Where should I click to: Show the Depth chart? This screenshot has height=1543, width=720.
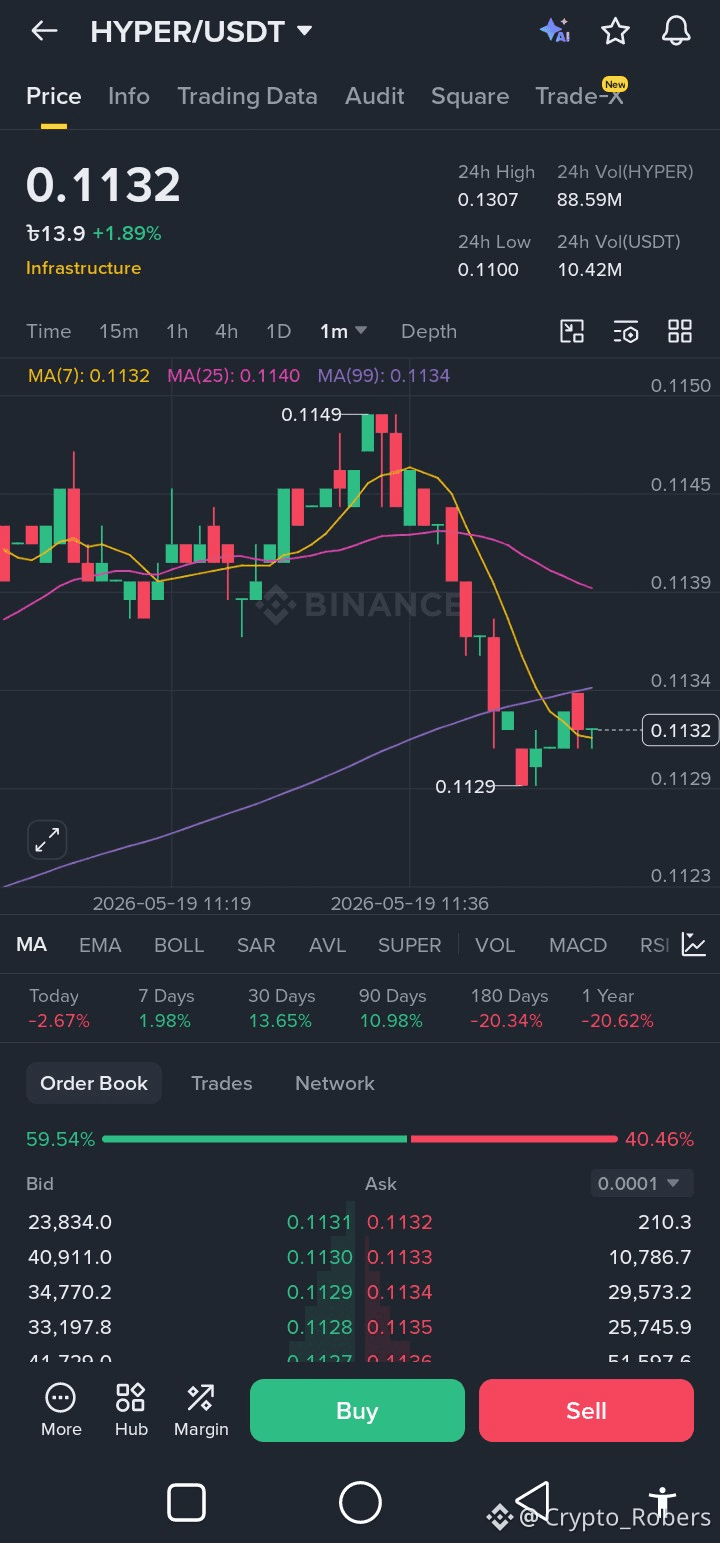coord(429,331)
